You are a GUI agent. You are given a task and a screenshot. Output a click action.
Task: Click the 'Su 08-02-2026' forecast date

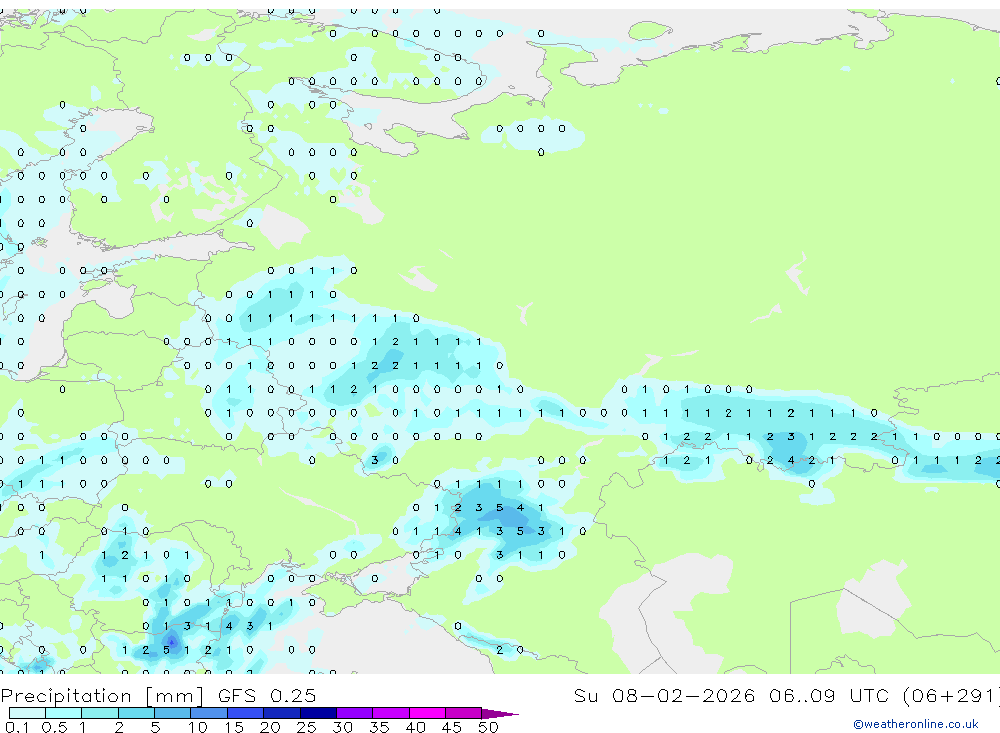pyautogui.click(x=664, y=695)
